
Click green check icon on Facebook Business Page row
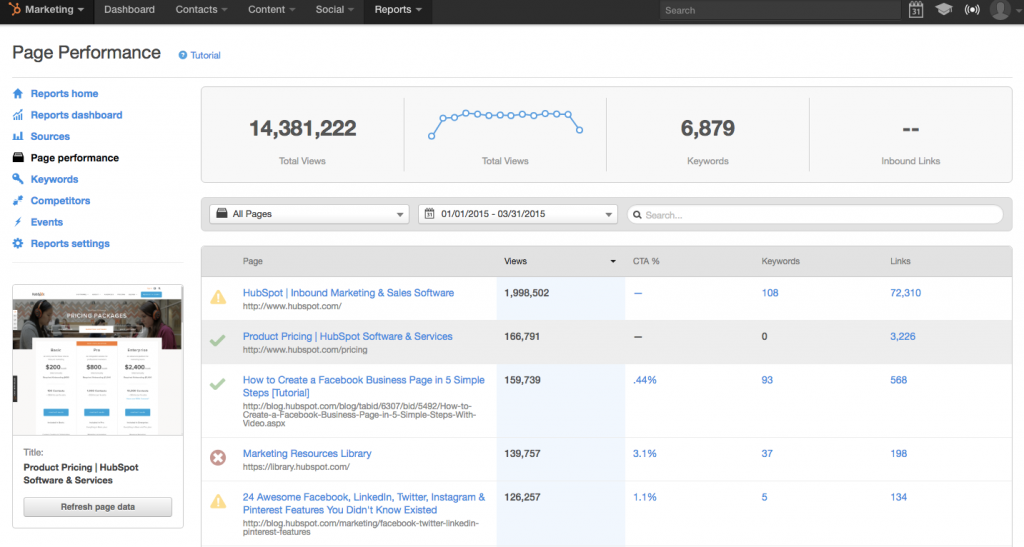[217, 384]
